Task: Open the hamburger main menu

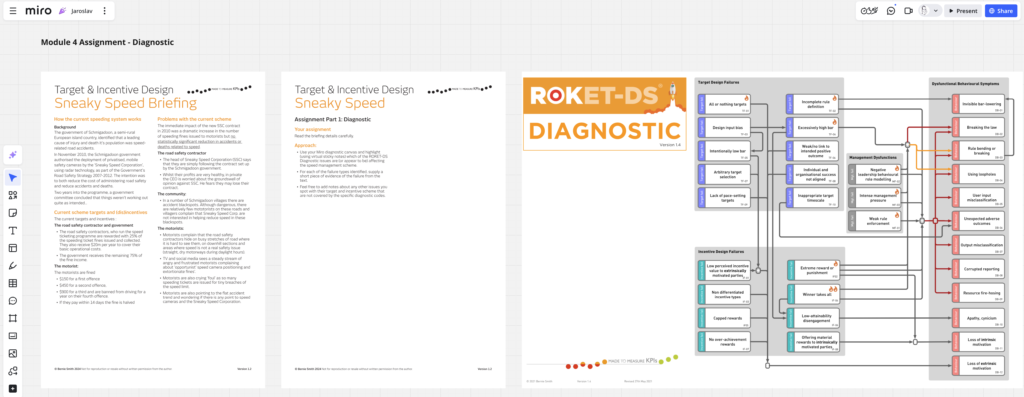Action: tap(14, 11)
